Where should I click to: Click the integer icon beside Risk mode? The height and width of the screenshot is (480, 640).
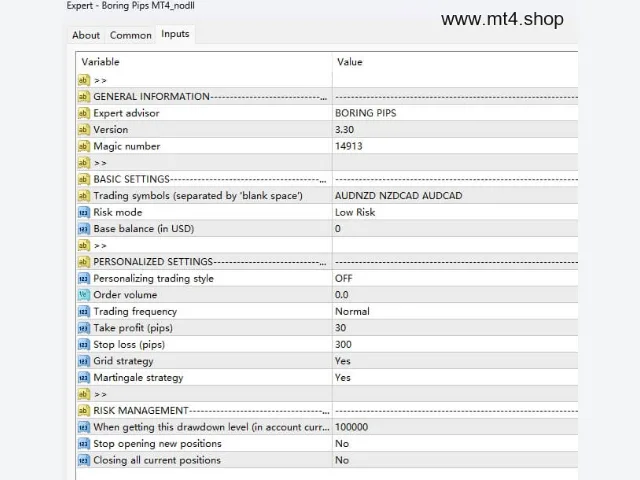click(83, 212)
